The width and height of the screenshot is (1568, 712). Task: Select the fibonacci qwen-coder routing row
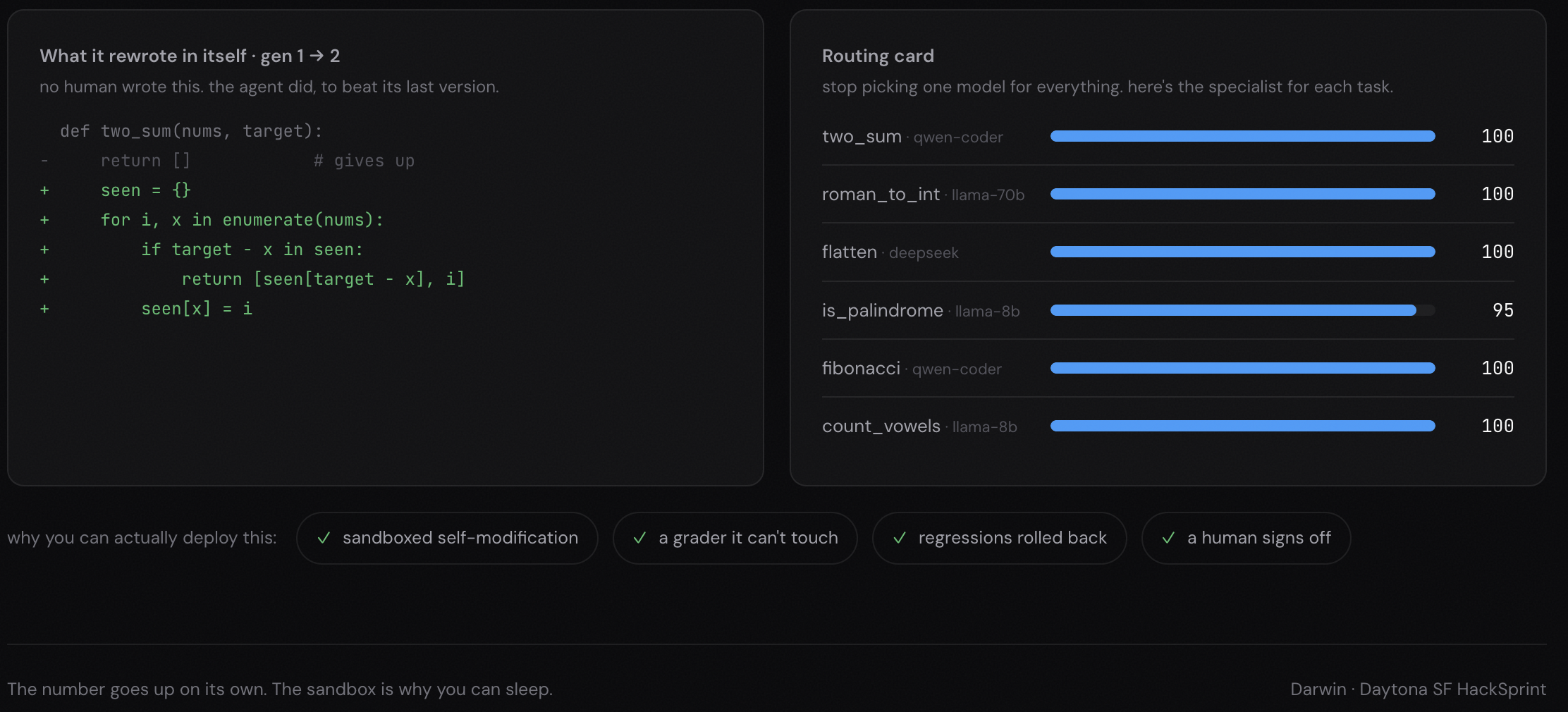(x=1168, y=368)
